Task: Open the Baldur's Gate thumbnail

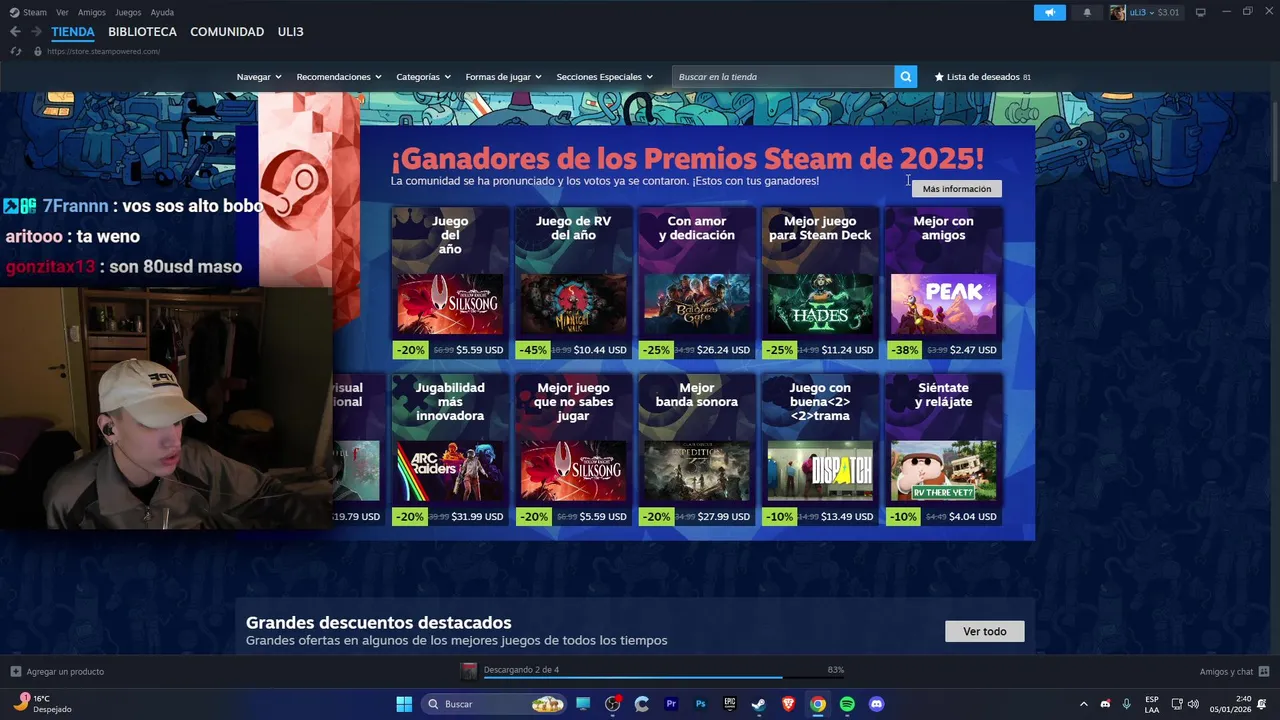Action: pos(697,303)
